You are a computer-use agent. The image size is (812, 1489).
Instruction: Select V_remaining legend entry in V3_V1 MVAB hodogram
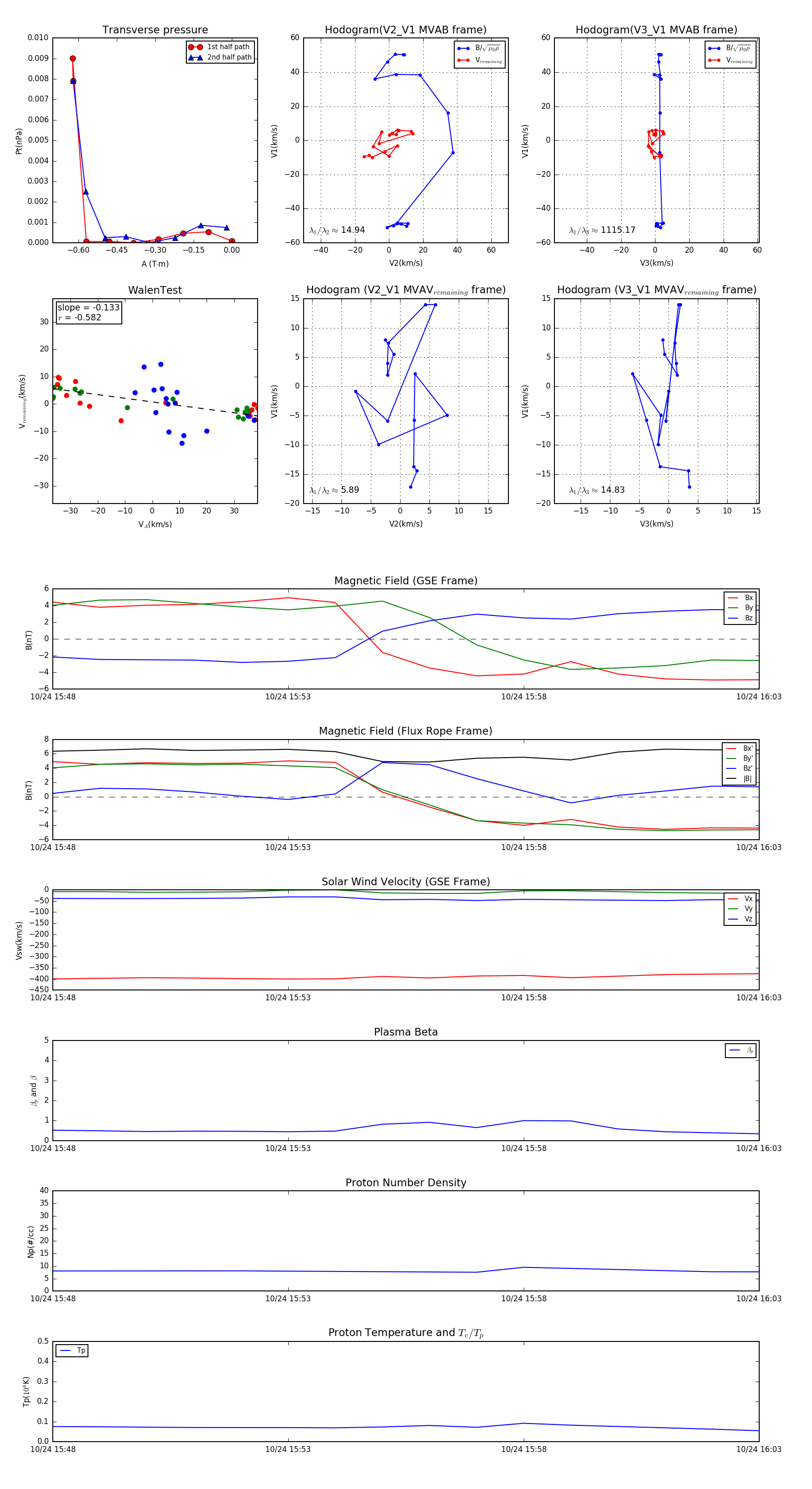pos(730,60)
